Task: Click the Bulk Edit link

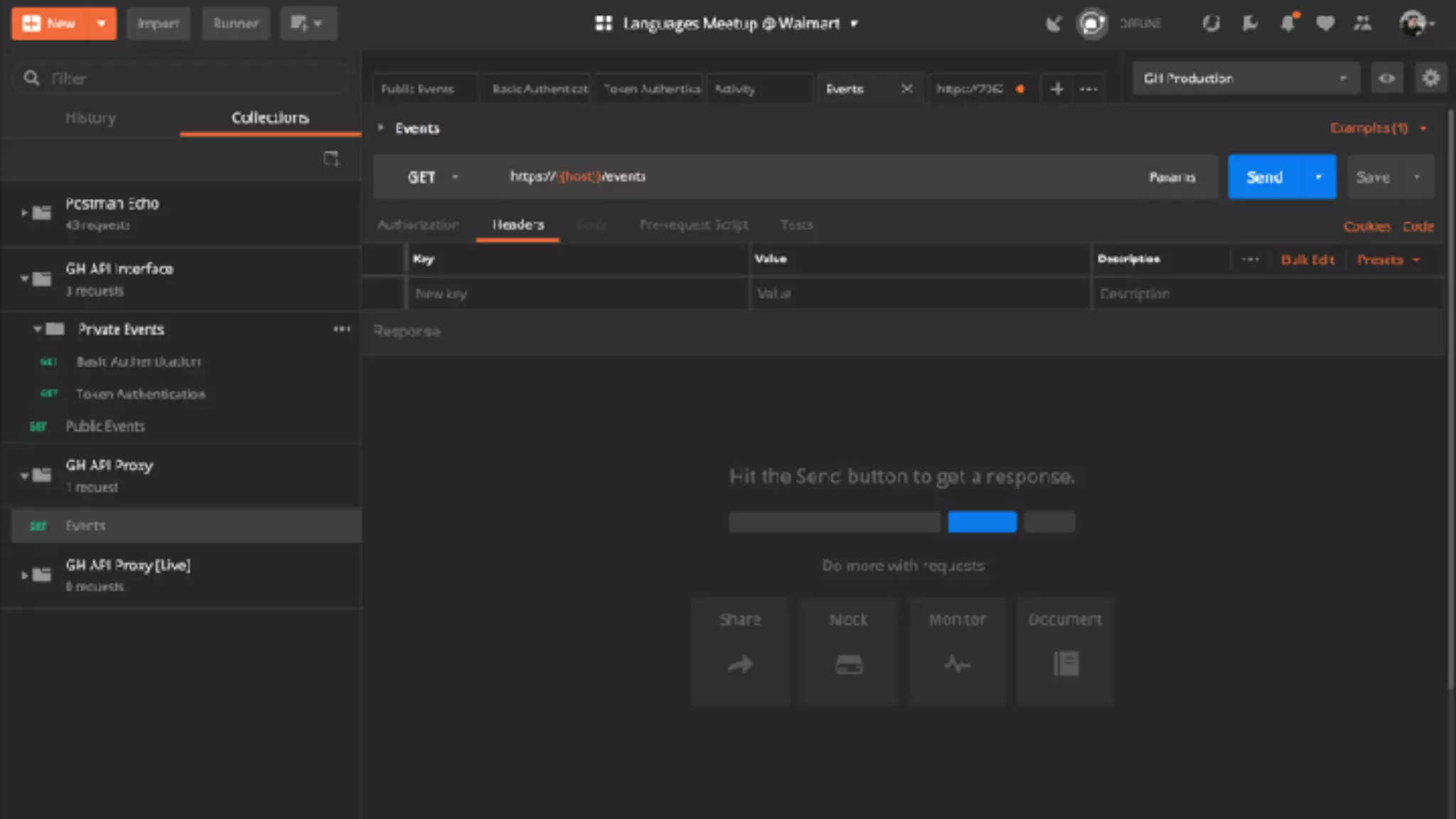Action: pos(1307,259)
